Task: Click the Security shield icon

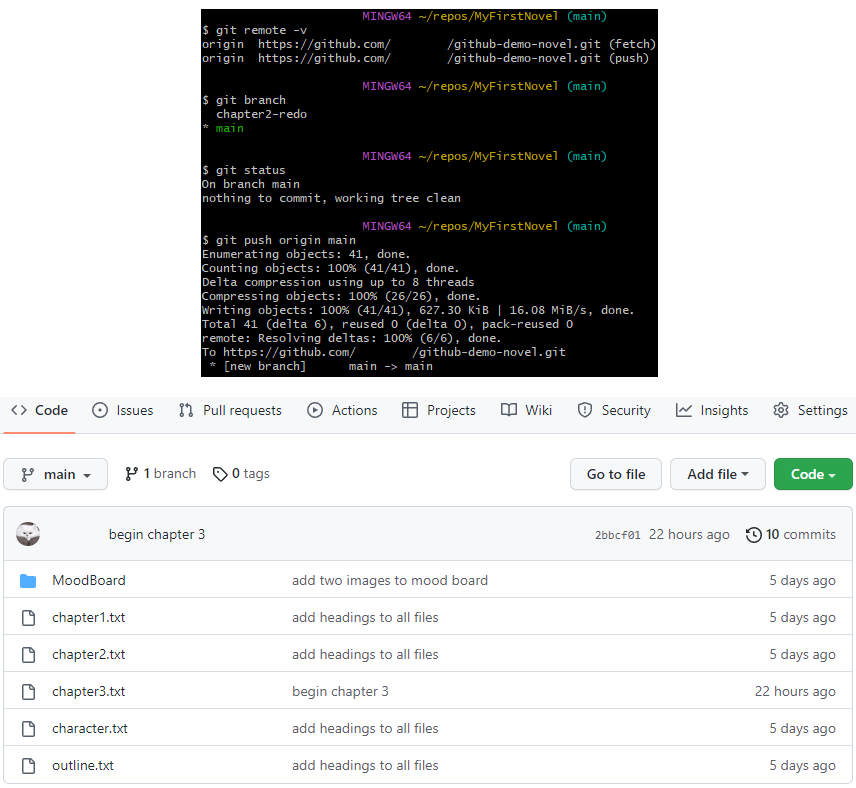Action: click(585, 410)
